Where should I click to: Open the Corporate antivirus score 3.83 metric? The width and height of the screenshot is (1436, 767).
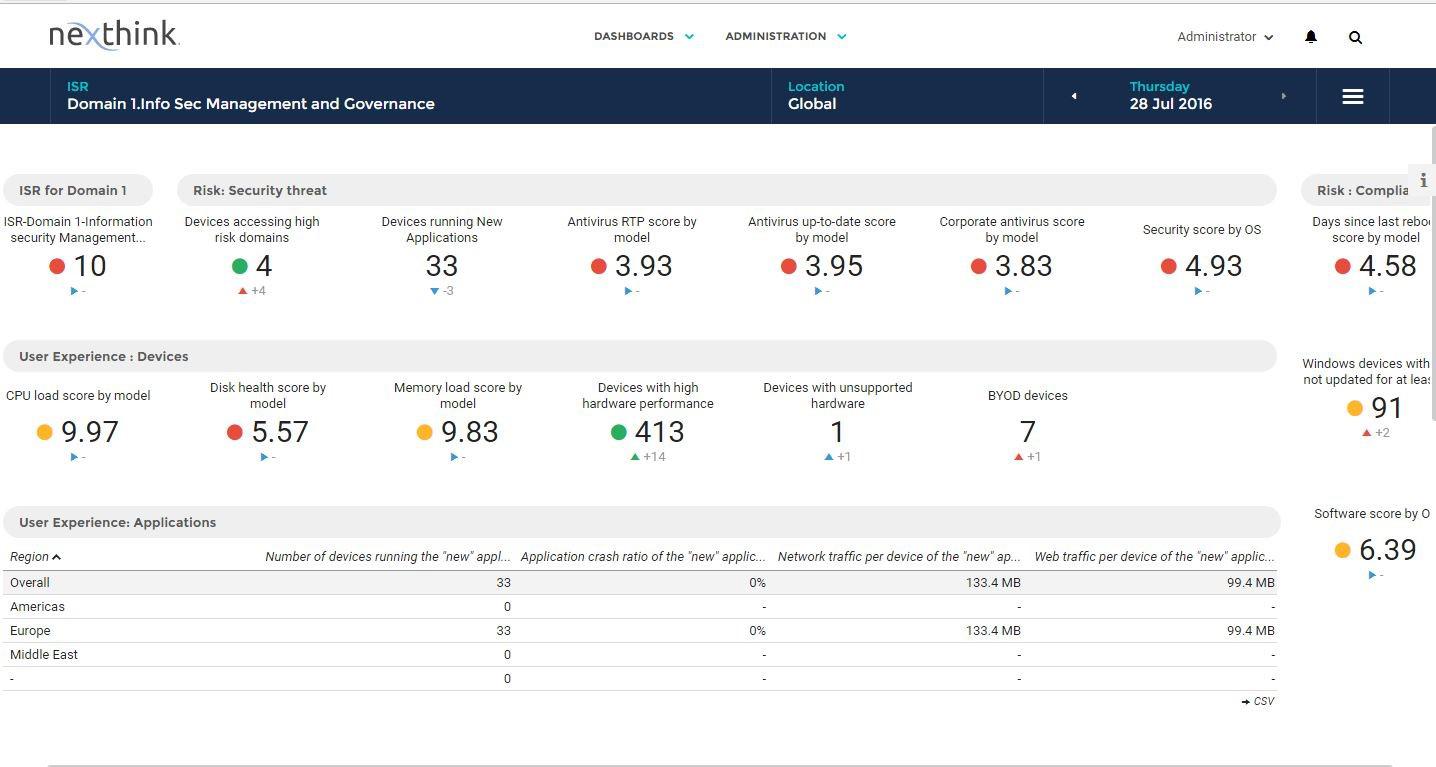[x=1012, y=258]
